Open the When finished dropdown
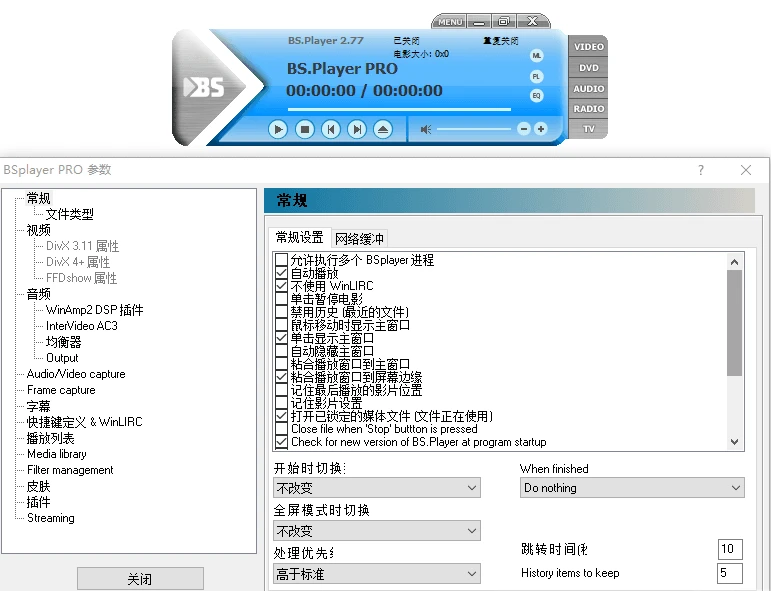This screenshot has height=591, width=771. 632,488
